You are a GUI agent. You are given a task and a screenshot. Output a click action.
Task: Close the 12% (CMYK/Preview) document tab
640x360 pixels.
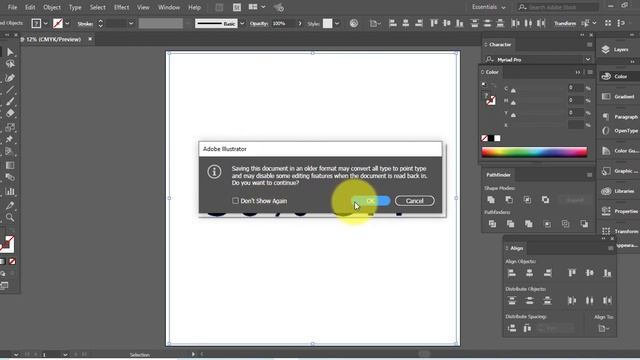(90, 39)
